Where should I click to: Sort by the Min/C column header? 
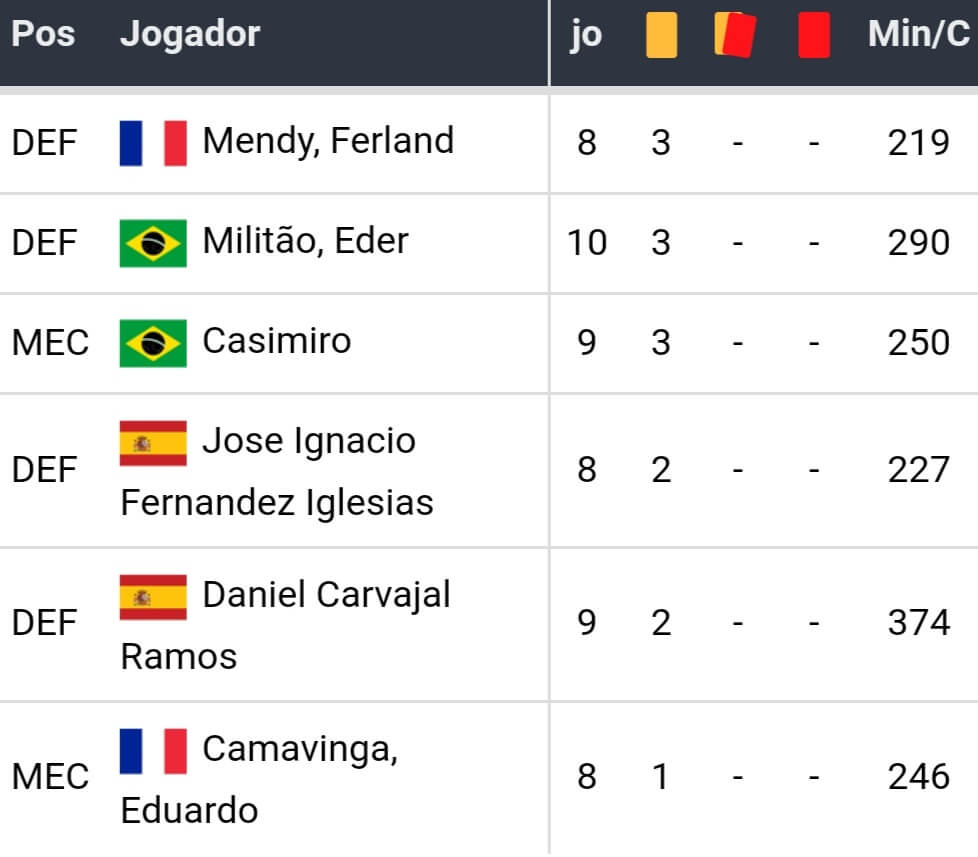point(919,35)
